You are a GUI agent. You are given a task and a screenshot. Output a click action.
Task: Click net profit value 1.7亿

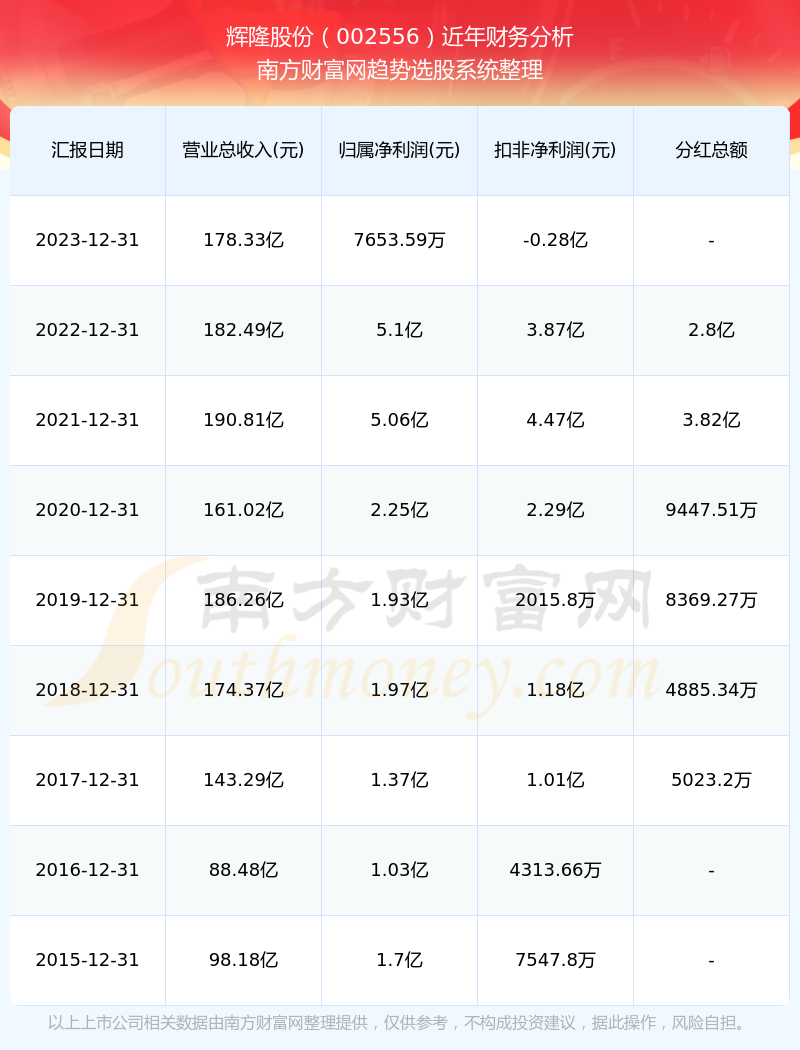tap(400, 960)
